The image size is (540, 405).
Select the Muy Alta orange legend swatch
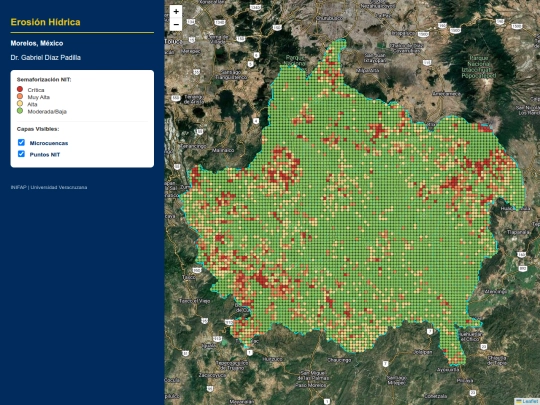click(20, 96)
